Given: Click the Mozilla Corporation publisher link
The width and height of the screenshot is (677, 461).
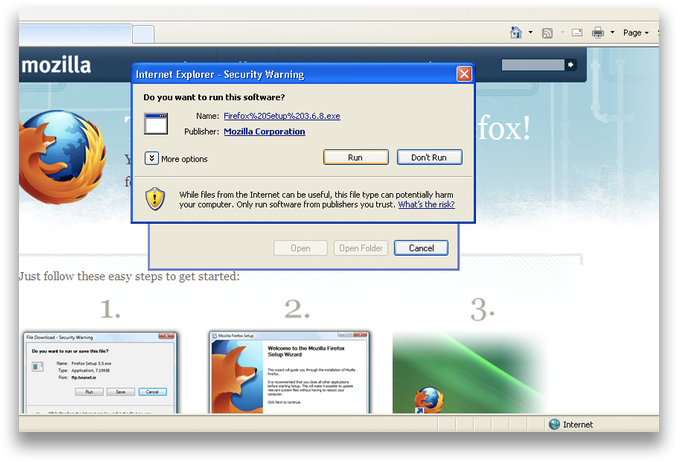Looking at the screenshot, I should pyautogui.click(x=264, y=132).
